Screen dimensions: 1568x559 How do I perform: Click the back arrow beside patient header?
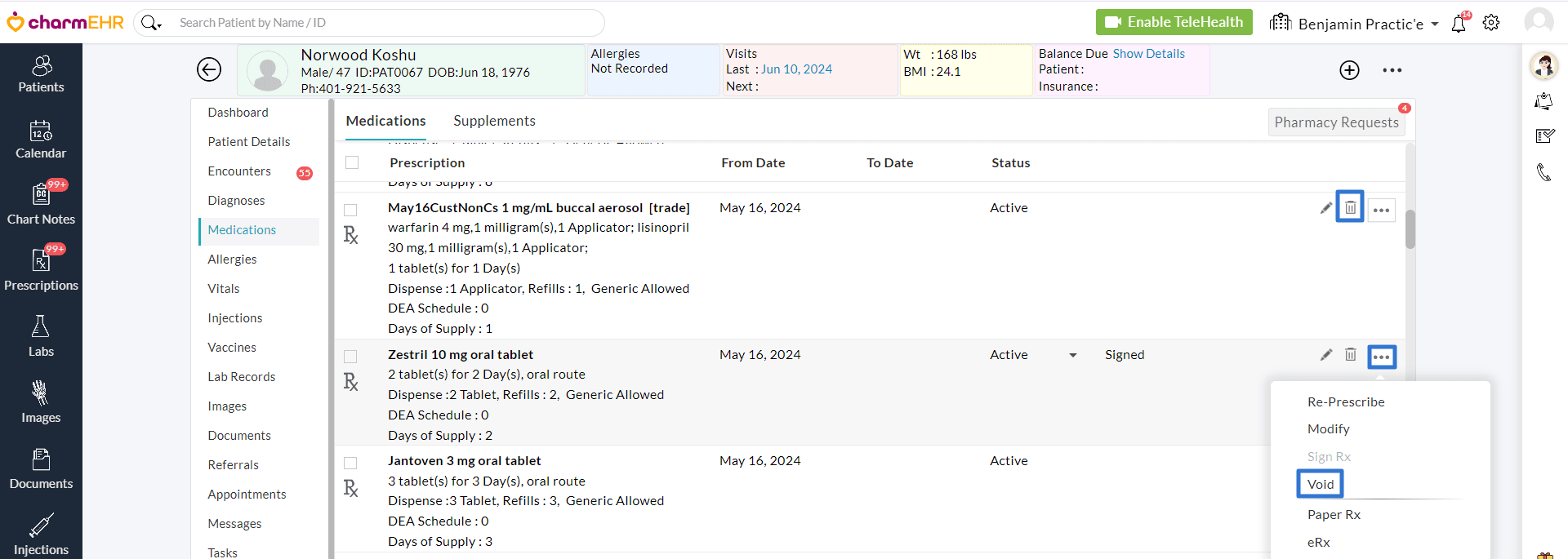[209, 70]
